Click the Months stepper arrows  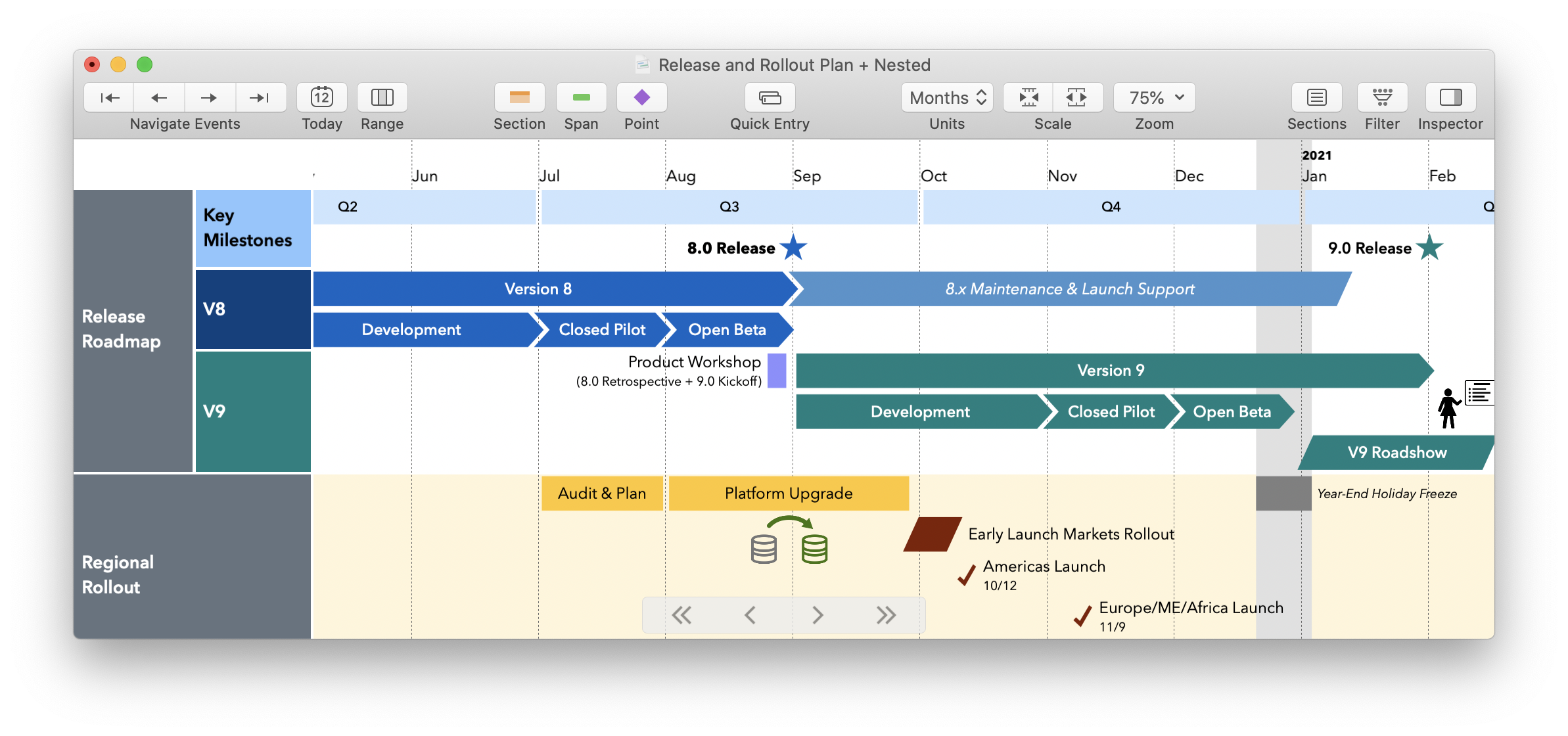[x=982, y=97]
